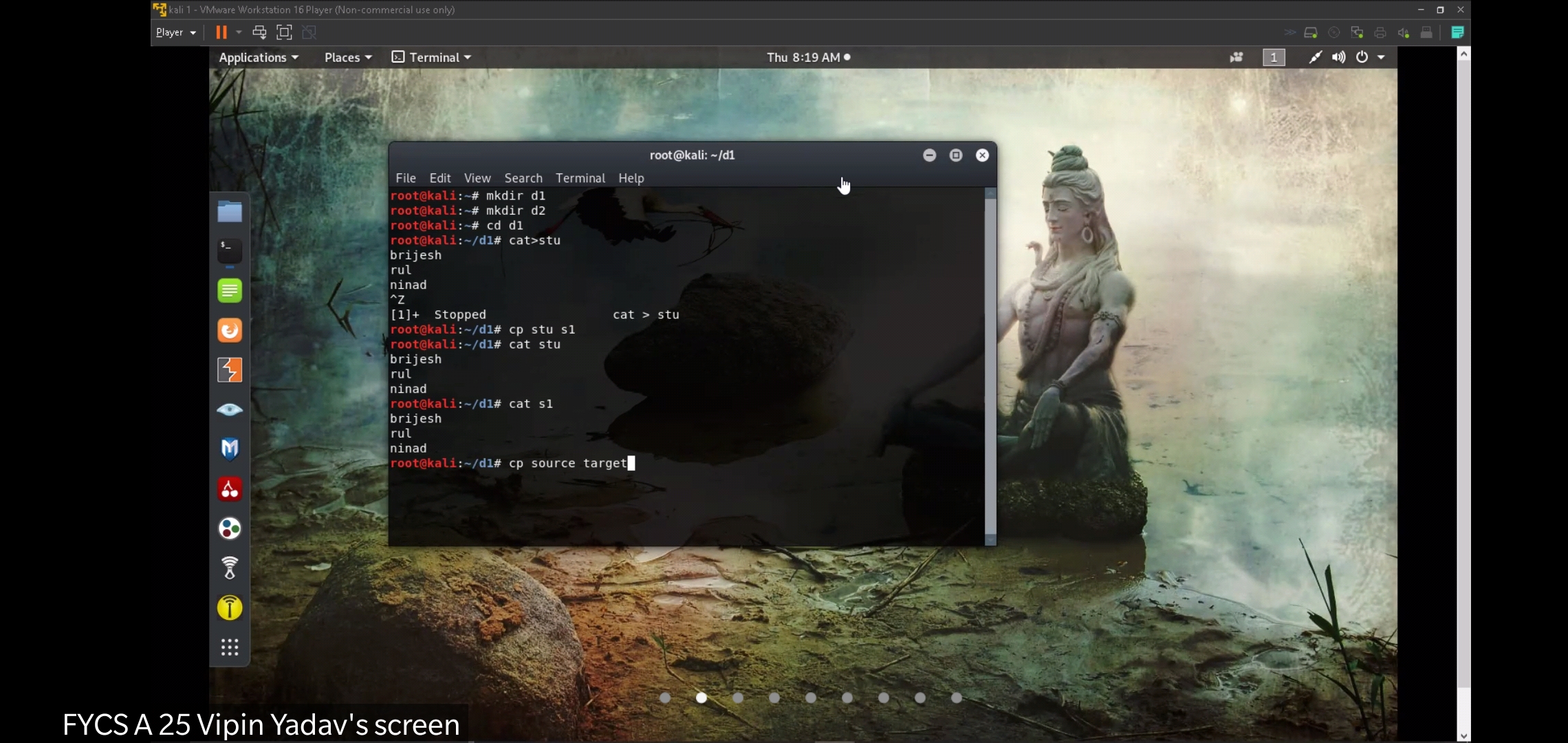Screen dimensions: 1568x743
Task: Open the Firefox browser dock icon
Action: [230, 330]
